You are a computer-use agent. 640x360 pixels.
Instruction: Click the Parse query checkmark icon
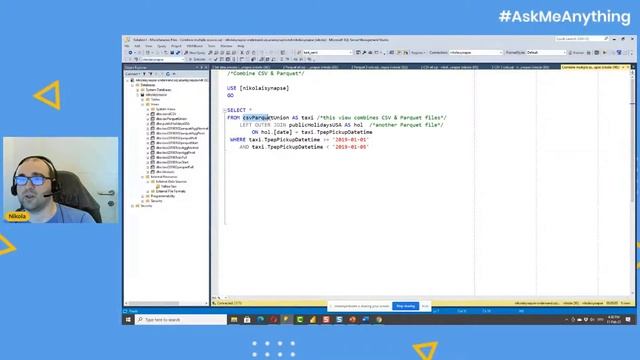(216, 60)
